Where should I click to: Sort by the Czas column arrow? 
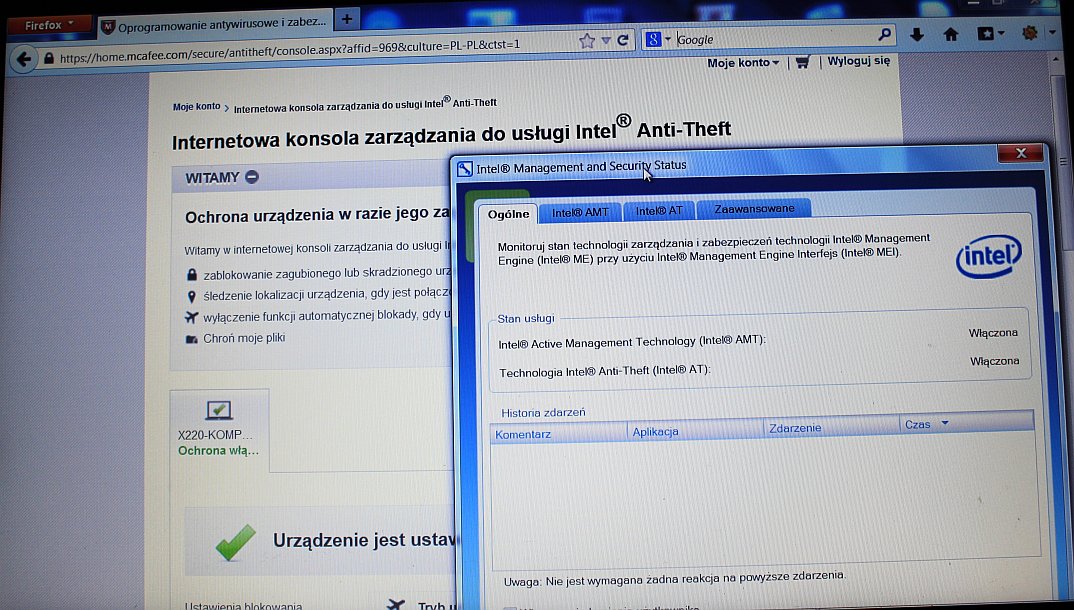pyautogui.click(x=945, y=423)
